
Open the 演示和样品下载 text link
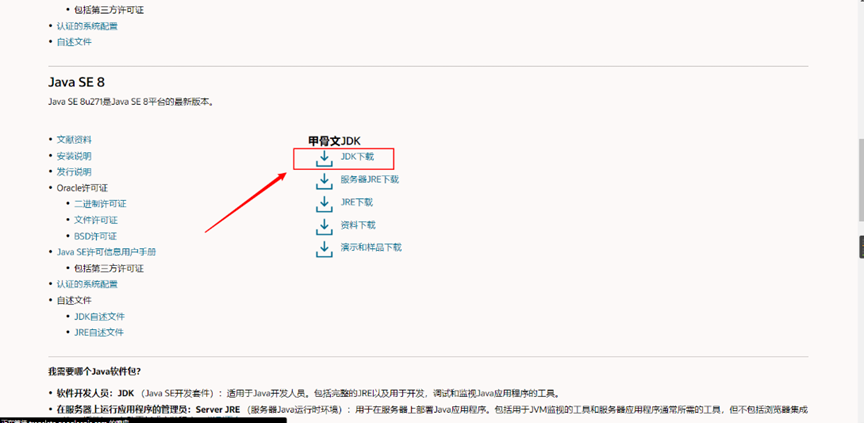click(x=371, y=247)
